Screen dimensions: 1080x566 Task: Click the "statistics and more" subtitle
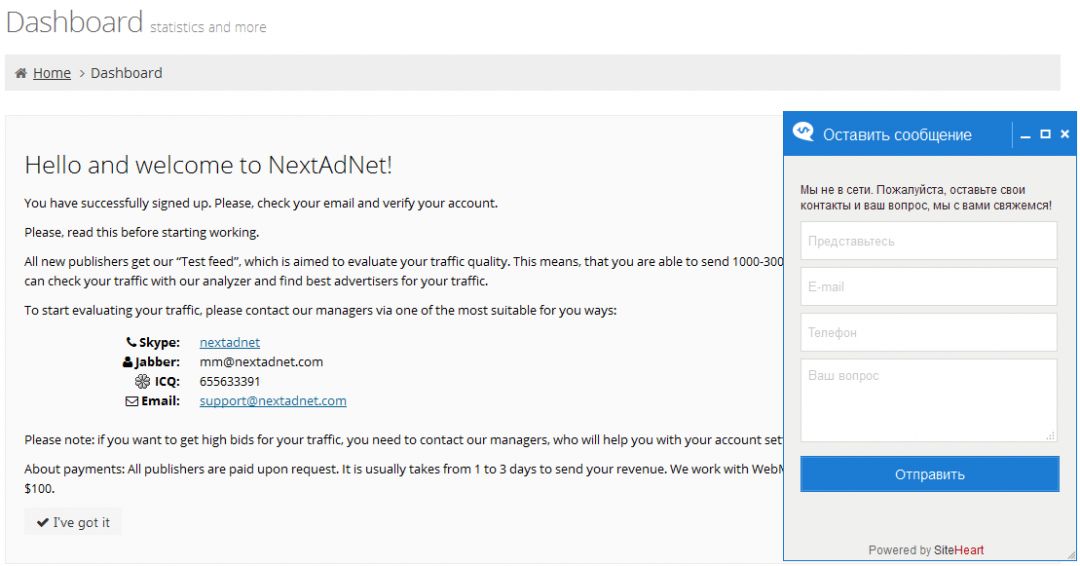[208, 28]
